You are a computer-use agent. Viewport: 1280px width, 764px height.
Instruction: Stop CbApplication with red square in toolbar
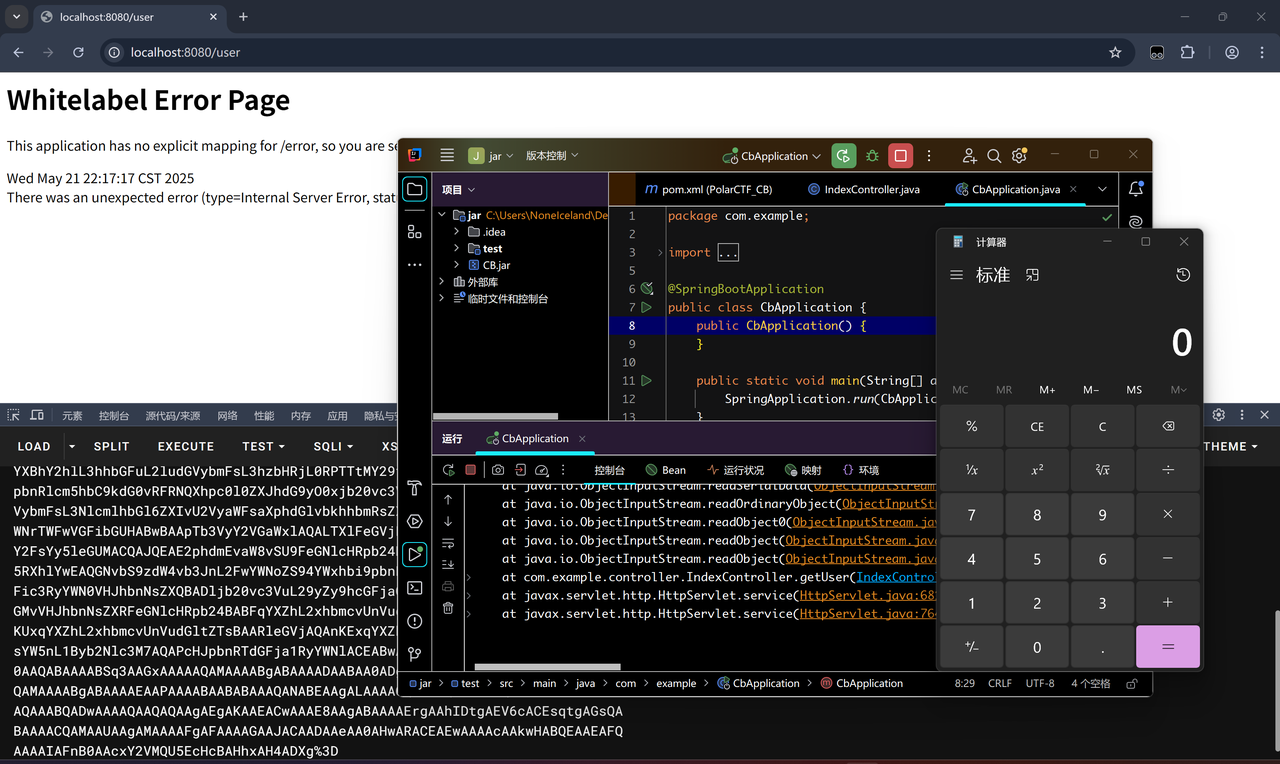tap(901, 156)
